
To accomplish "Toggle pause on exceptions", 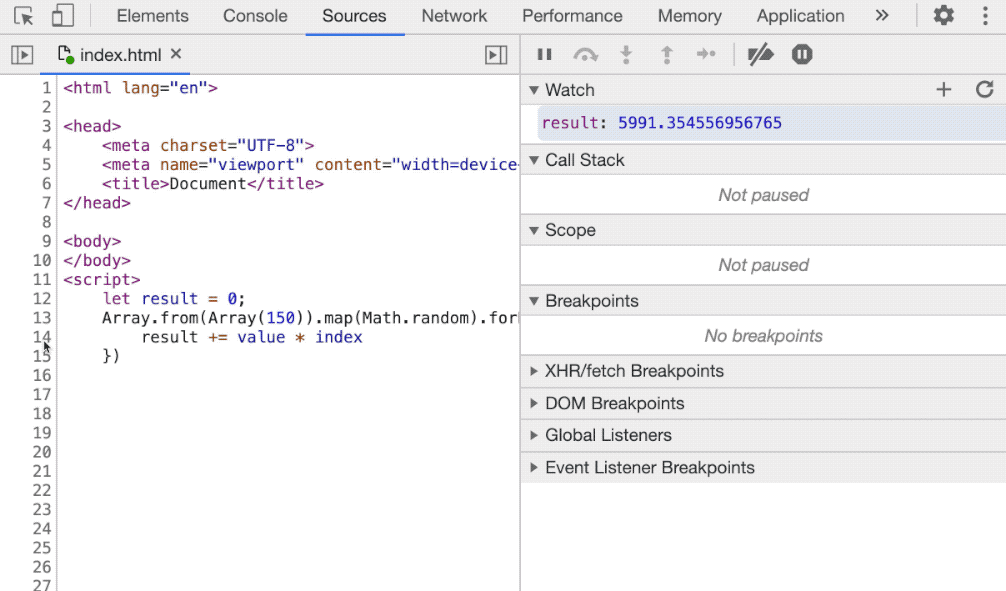I will 802,55.
